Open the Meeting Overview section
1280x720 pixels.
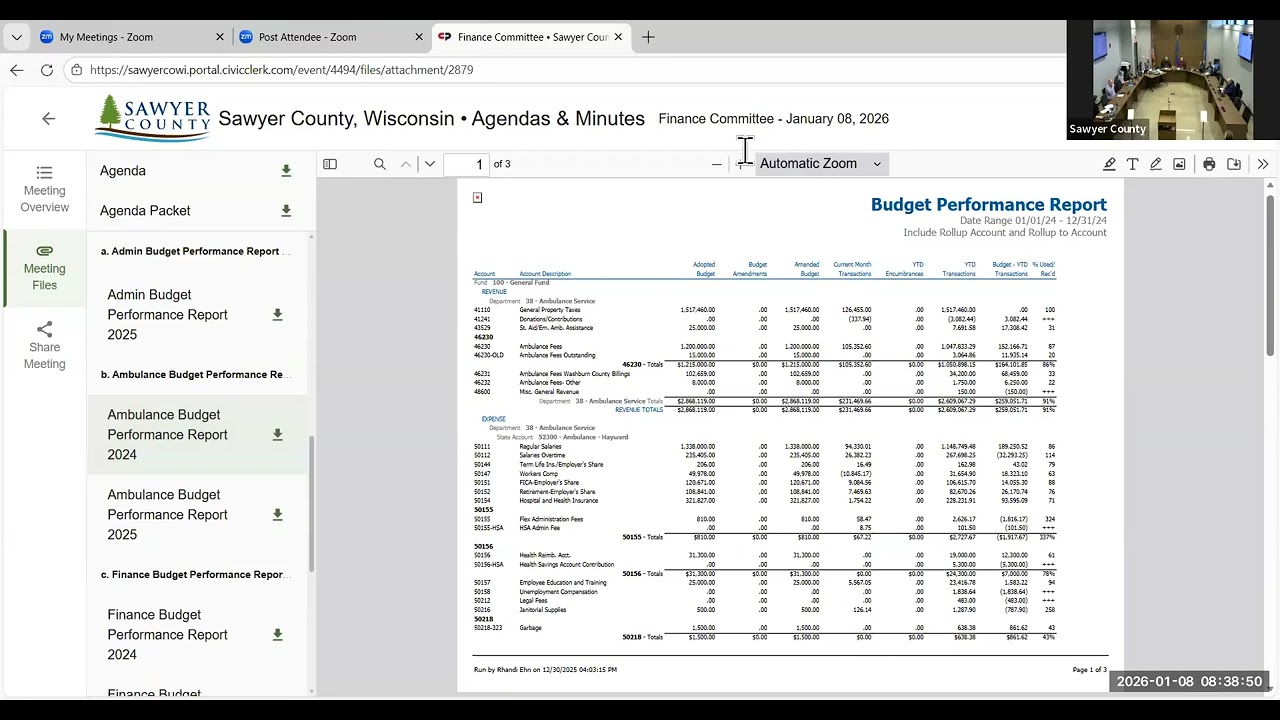pos(44,190)
